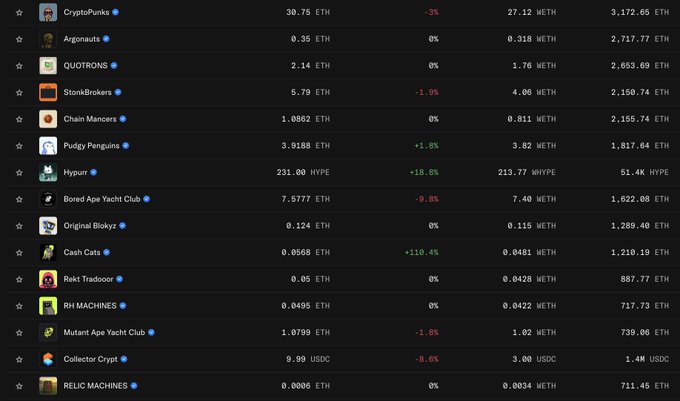This screenshot has height=401, width=680.
Task: Click the Pudgy Penguins verified badge
Action: (126, 146)
